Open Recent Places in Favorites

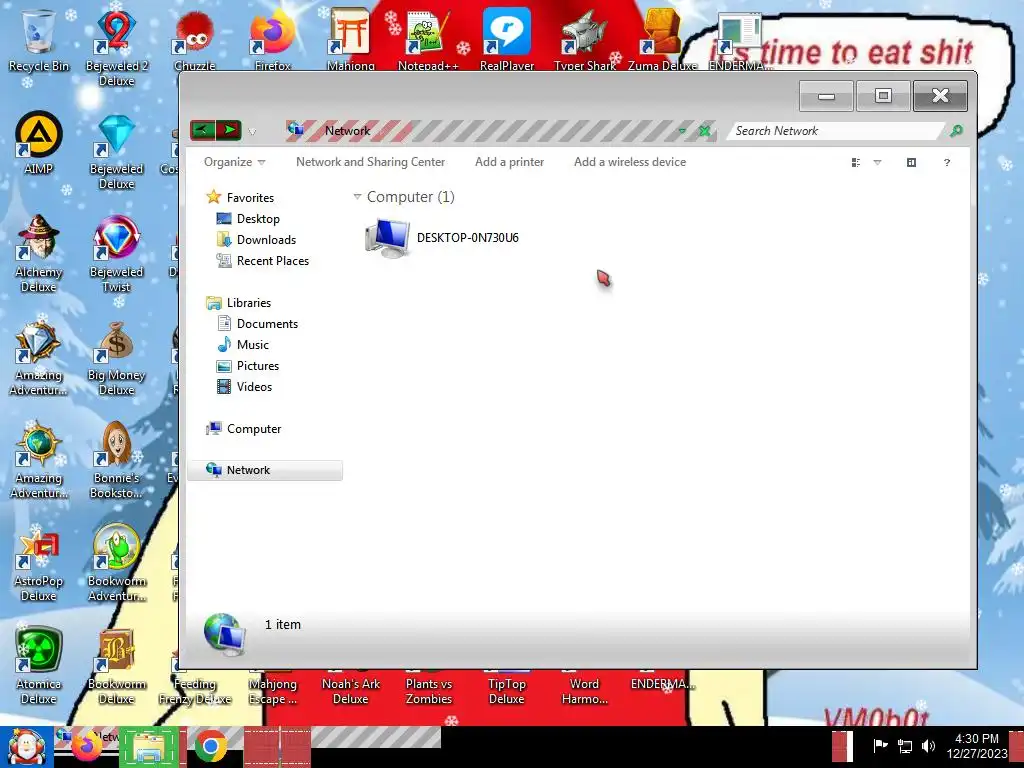(x=263, y=261)
